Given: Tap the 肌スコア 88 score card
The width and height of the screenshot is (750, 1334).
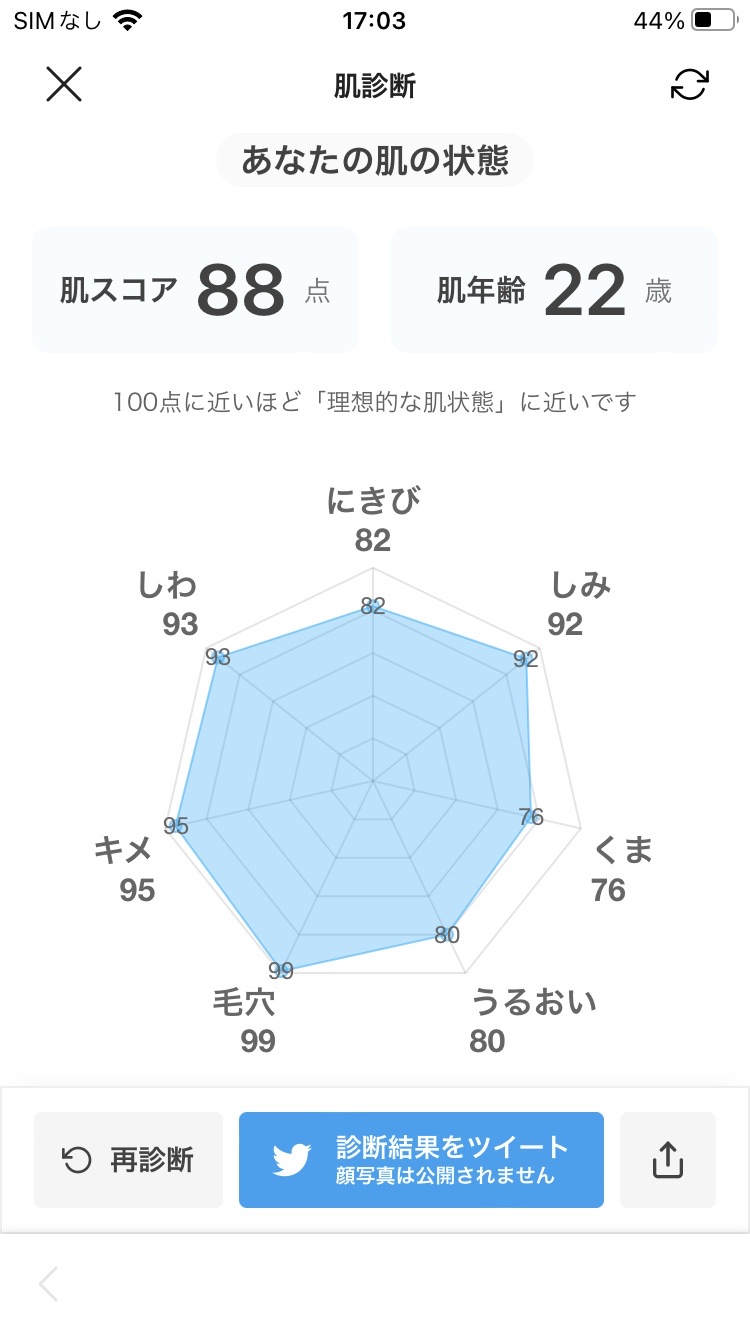Looking at the screenshot, I should (x=195, y=289).
